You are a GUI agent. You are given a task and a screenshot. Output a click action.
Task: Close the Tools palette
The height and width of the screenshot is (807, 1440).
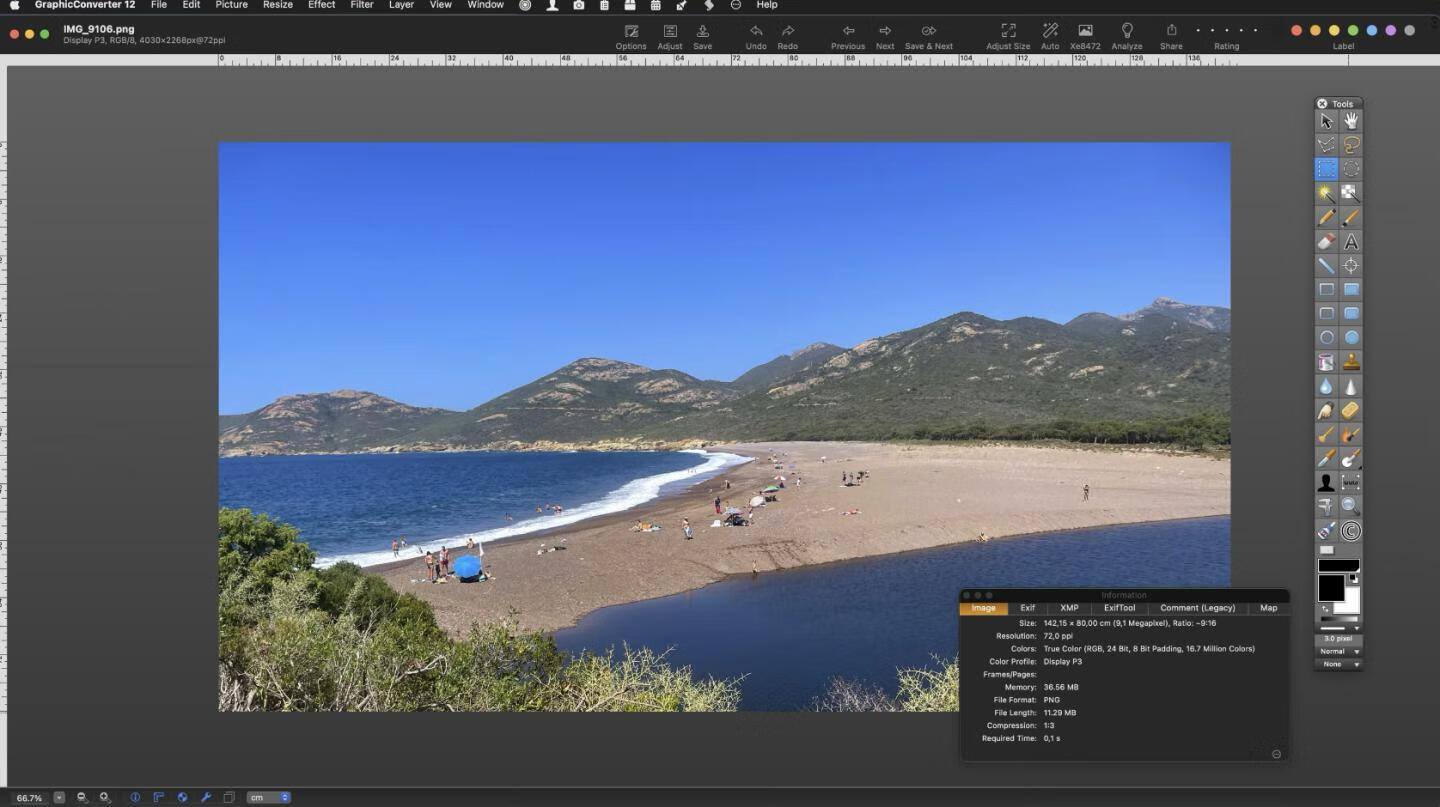click(1322, 104)
